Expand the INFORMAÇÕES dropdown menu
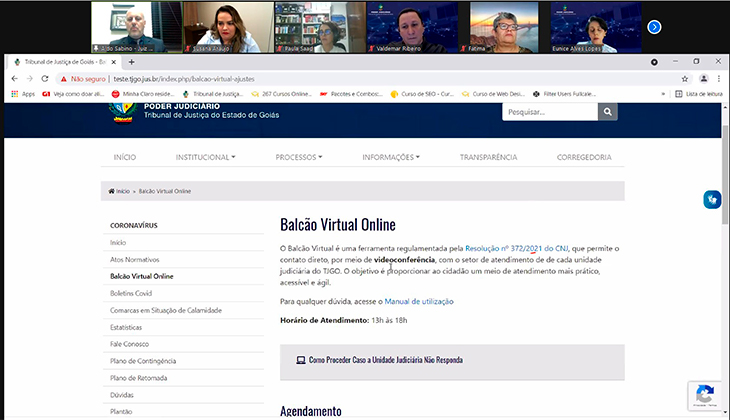This screenshot has width=730, height=420. tap(391, 157)
